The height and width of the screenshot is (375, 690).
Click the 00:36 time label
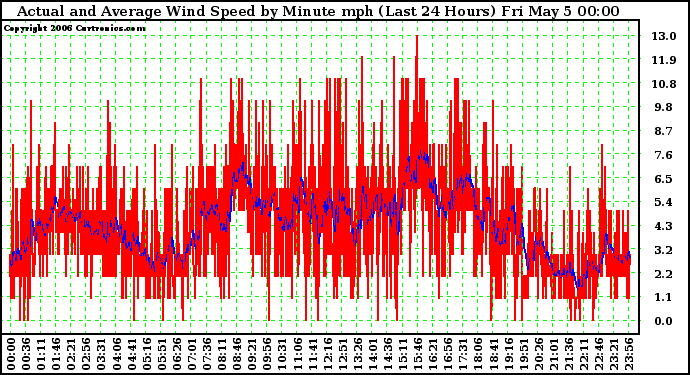(26, 354)
